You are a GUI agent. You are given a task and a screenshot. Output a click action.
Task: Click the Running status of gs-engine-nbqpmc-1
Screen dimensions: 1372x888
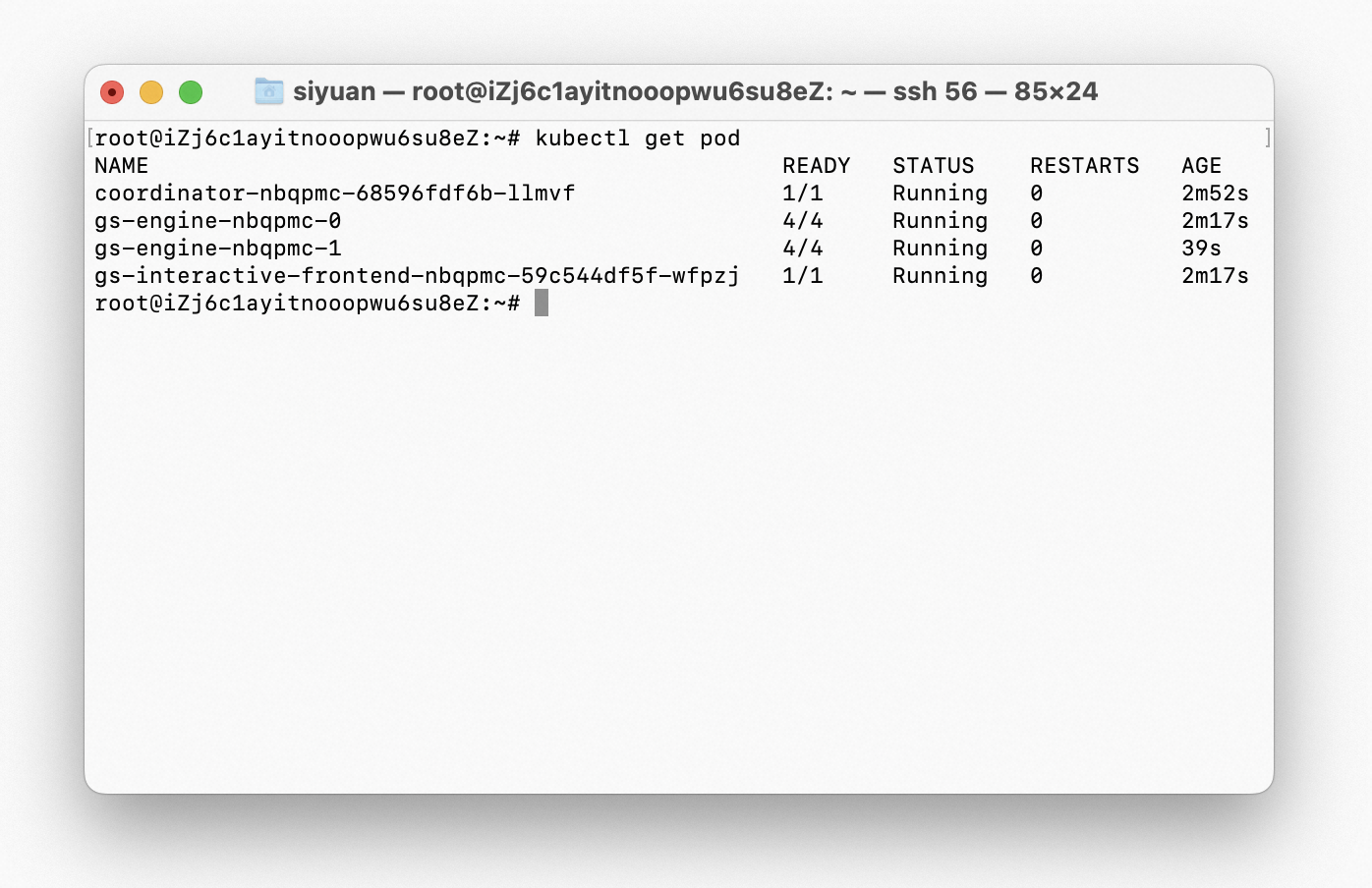[x=940, y=249]
